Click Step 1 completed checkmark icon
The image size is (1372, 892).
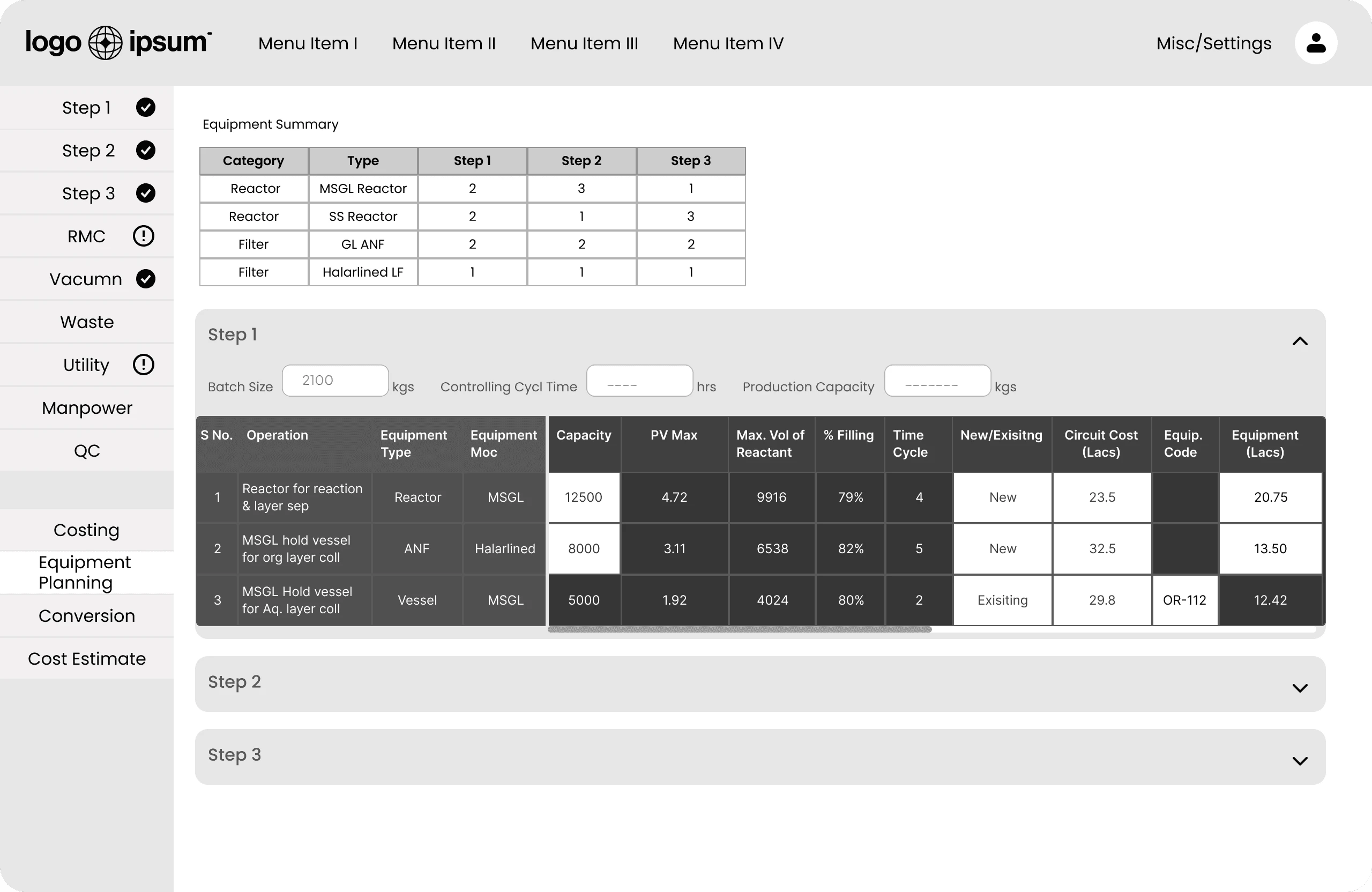[x=145, y=107]
